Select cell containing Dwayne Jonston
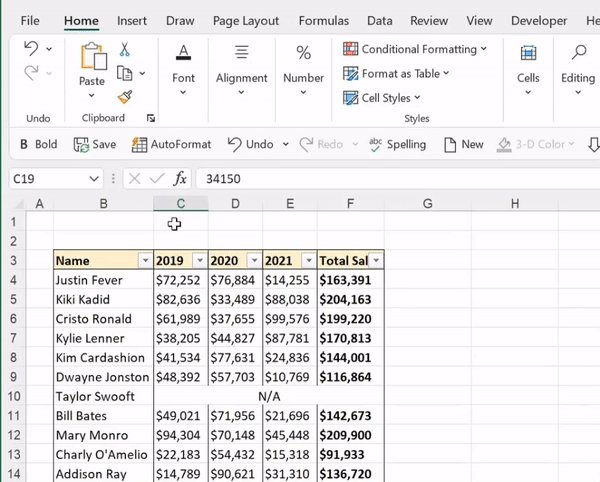The image size is (600, 482). click(103, 377)
